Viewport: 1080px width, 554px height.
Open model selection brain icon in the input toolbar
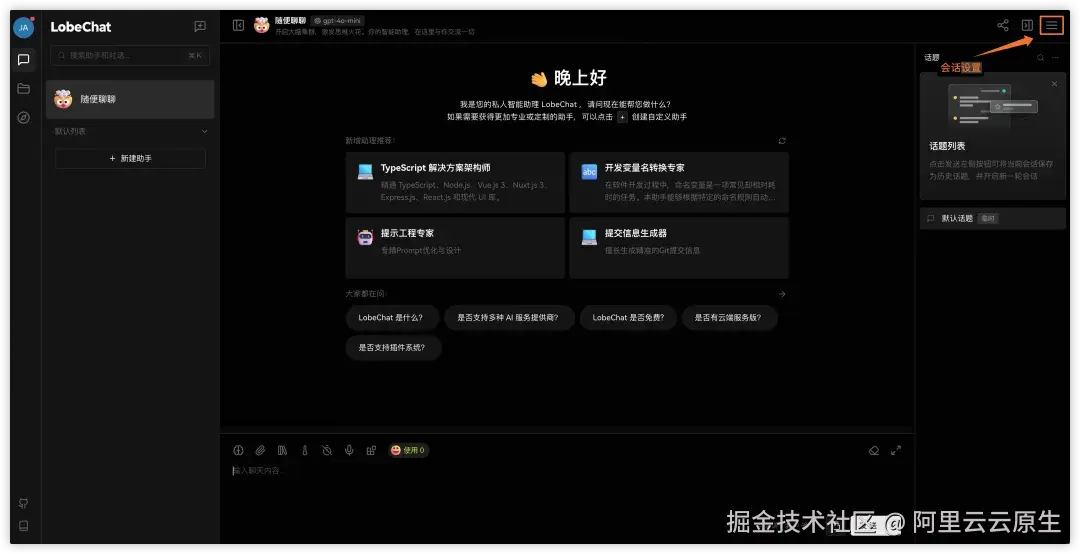point(238,450)
